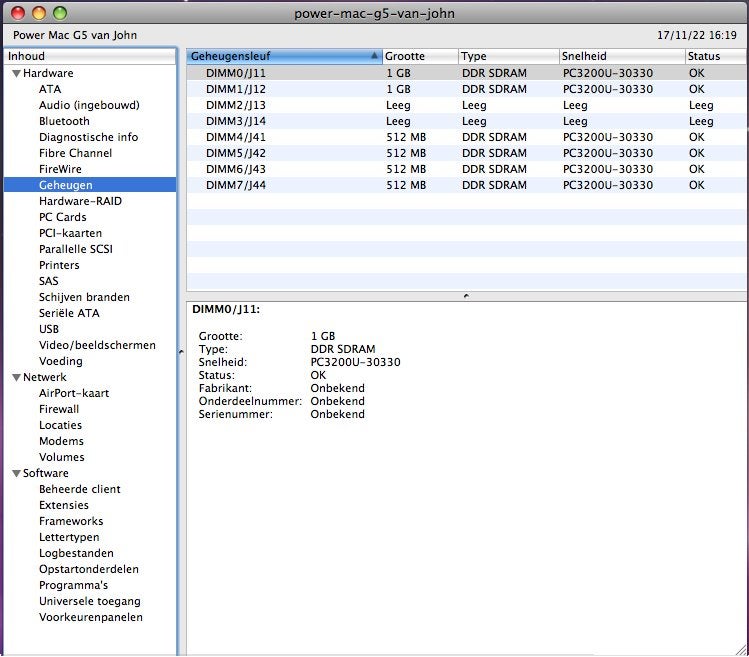This screenshot has height=657, width=749.
Task: Select the empty DIMM3/J14 slot row
Action: [466, 121]
